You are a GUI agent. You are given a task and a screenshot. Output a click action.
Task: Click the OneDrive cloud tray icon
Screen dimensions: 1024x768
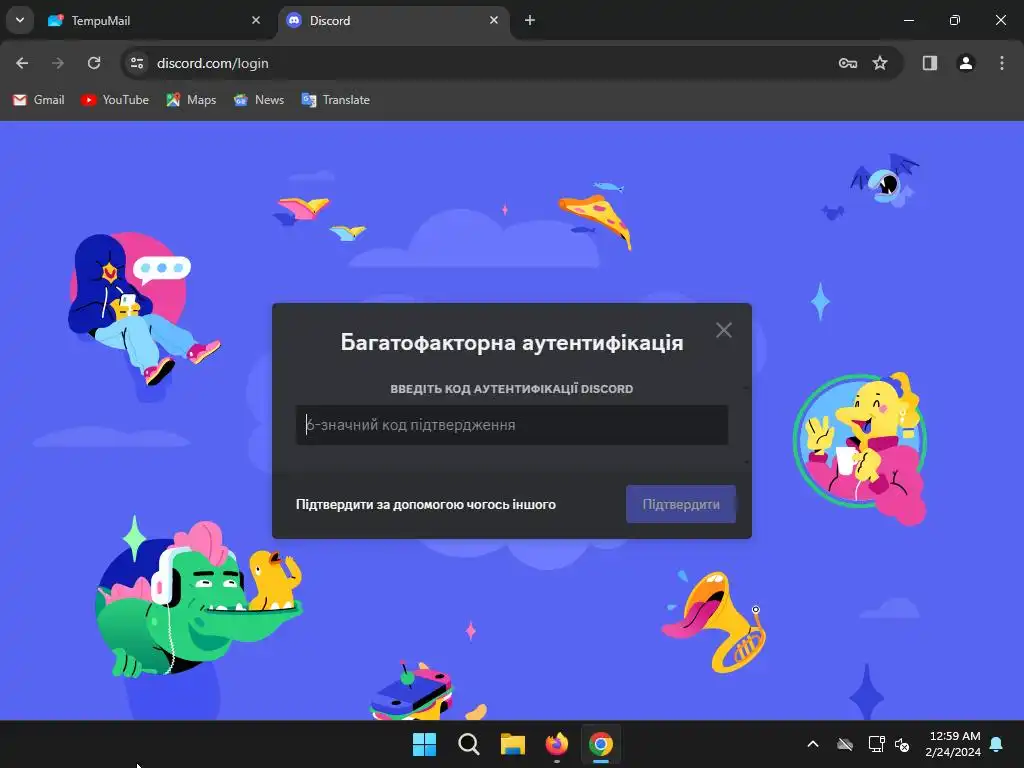pos(845,744)
